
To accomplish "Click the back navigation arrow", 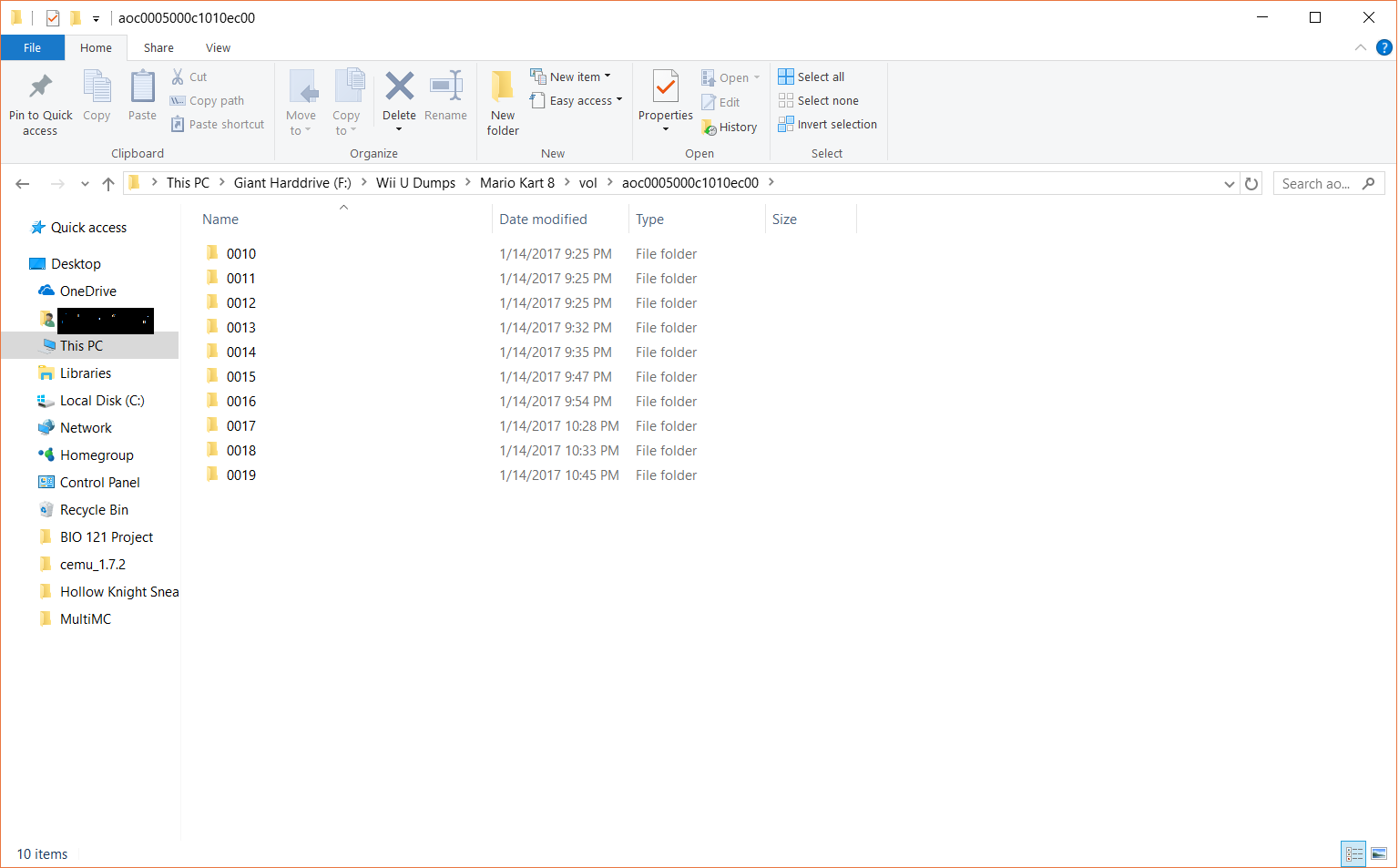I will pyautogui.click(x=22, y=183).
